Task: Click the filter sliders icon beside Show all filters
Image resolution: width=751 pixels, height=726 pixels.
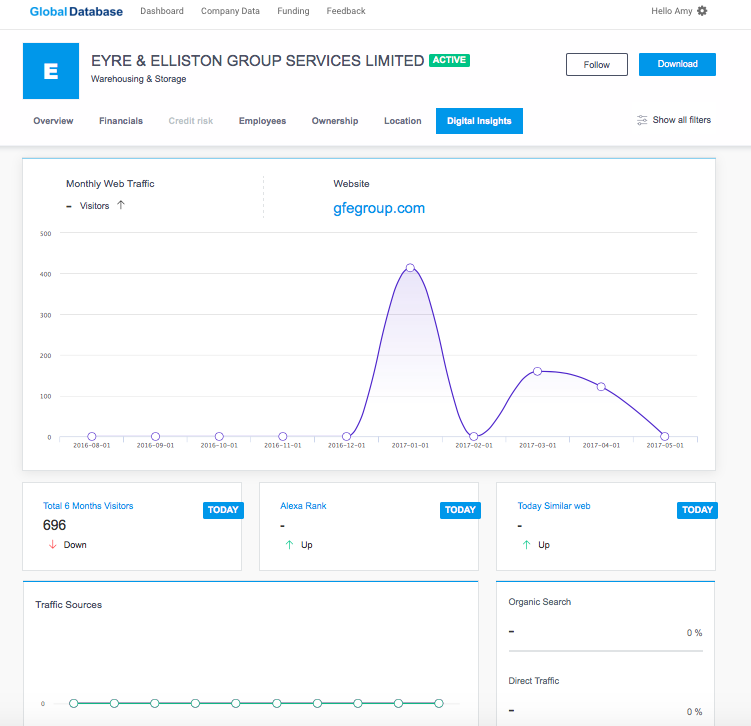Action: tap(642, 120)
